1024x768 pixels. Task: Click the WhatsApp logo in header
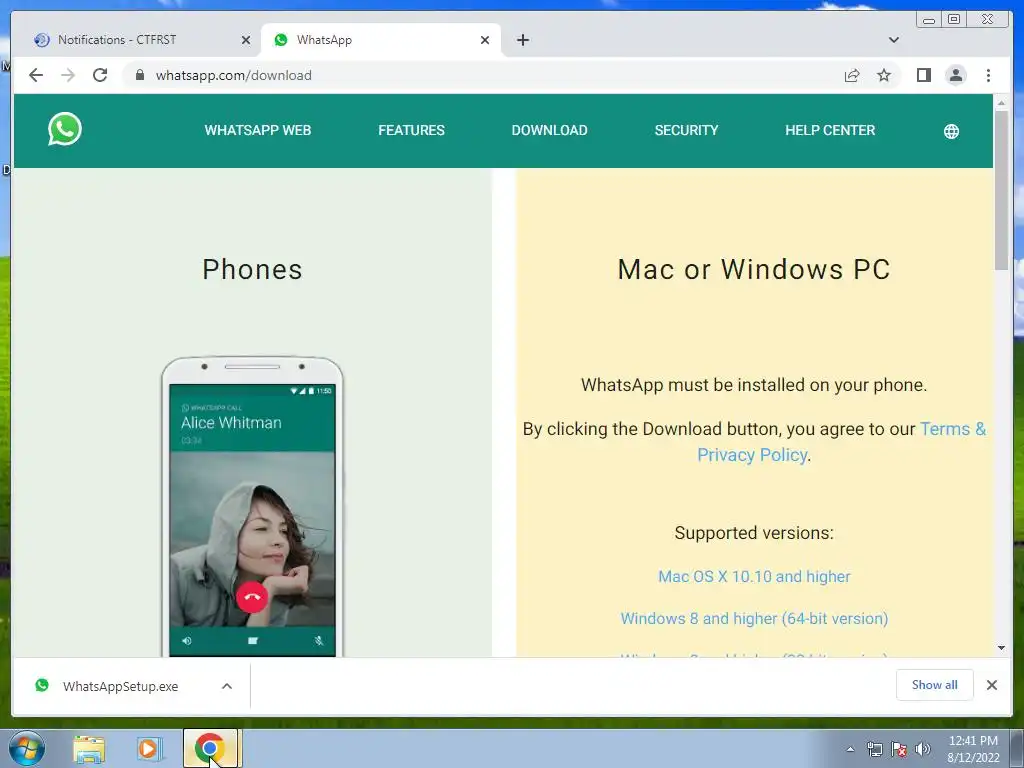(65, 129)
